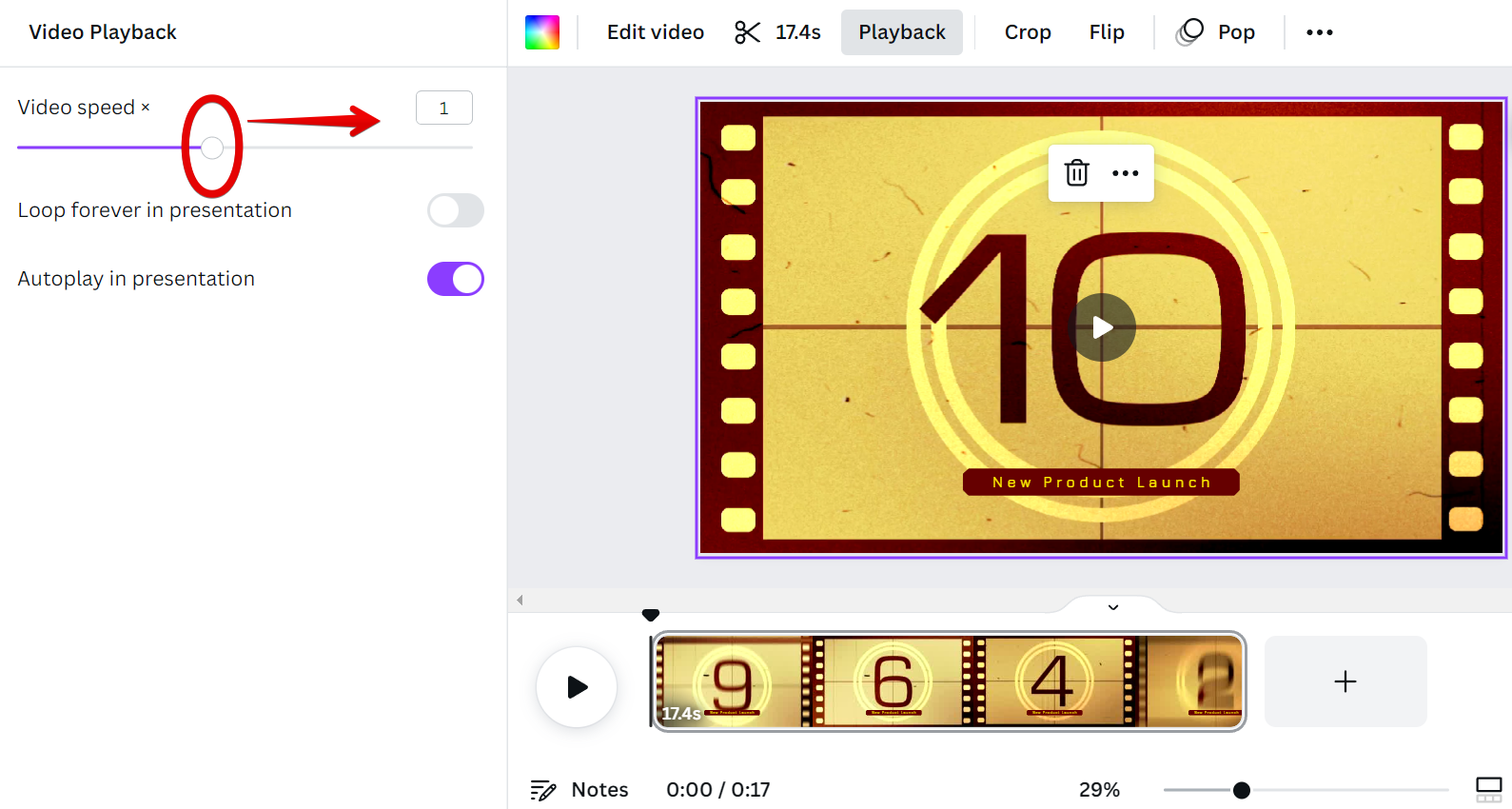Collapse timeline with the chevron down
This screenshot has height=809, width=1512.
point(1113,607)
